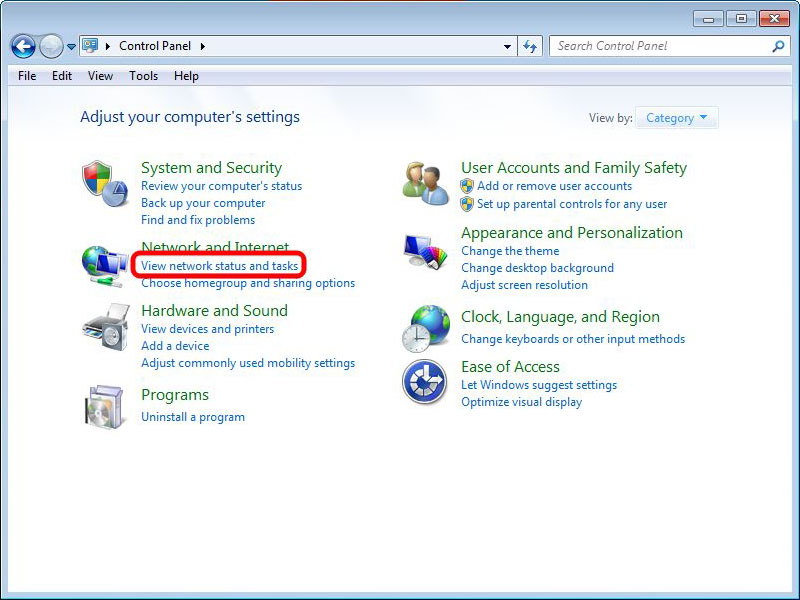Click the User Accounts people icon
The height and width of the screenshot is (600, 800).
pyautogui.click(x=426, y=183)
